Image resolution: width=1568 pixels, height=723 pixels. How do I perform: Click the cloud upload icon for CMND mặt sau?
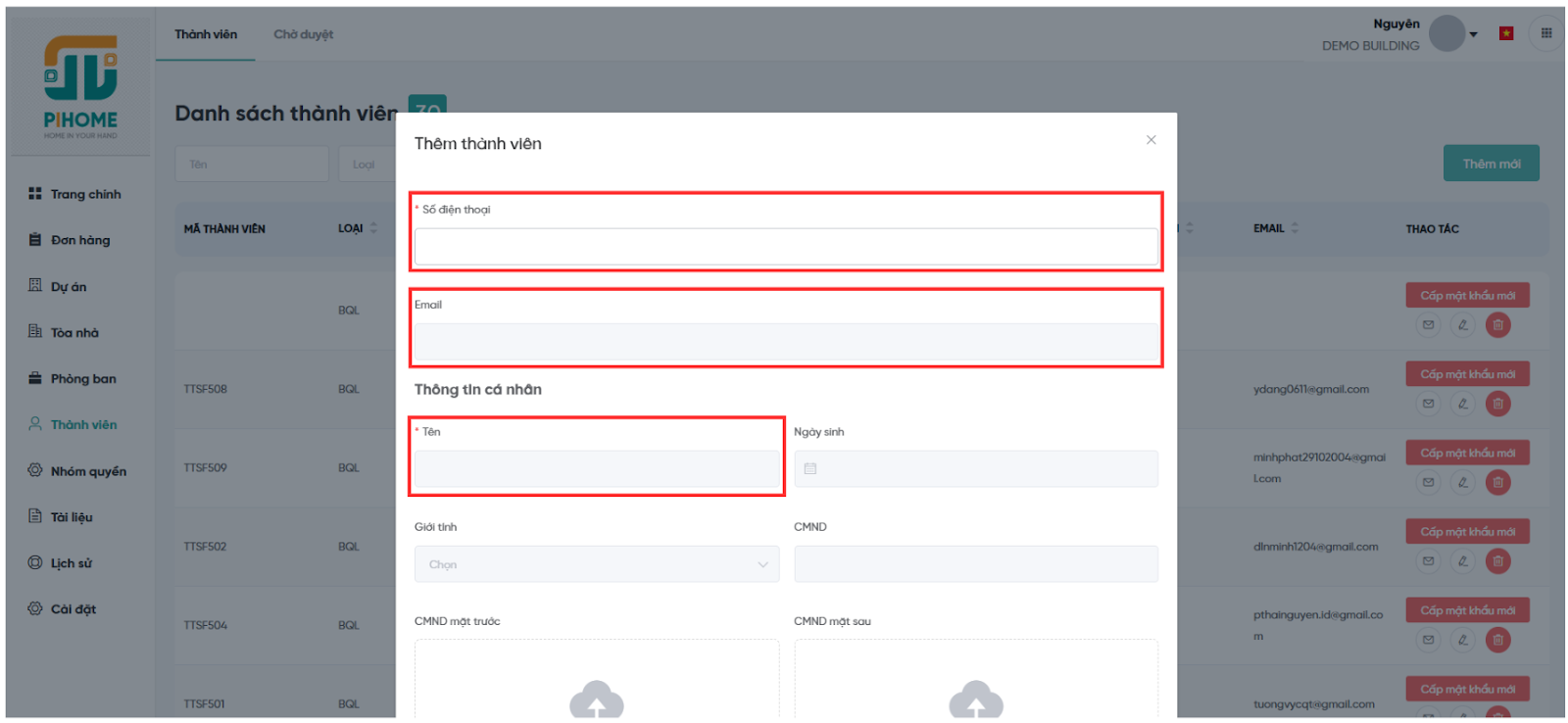pyautogui.click(x=975, y=699)
